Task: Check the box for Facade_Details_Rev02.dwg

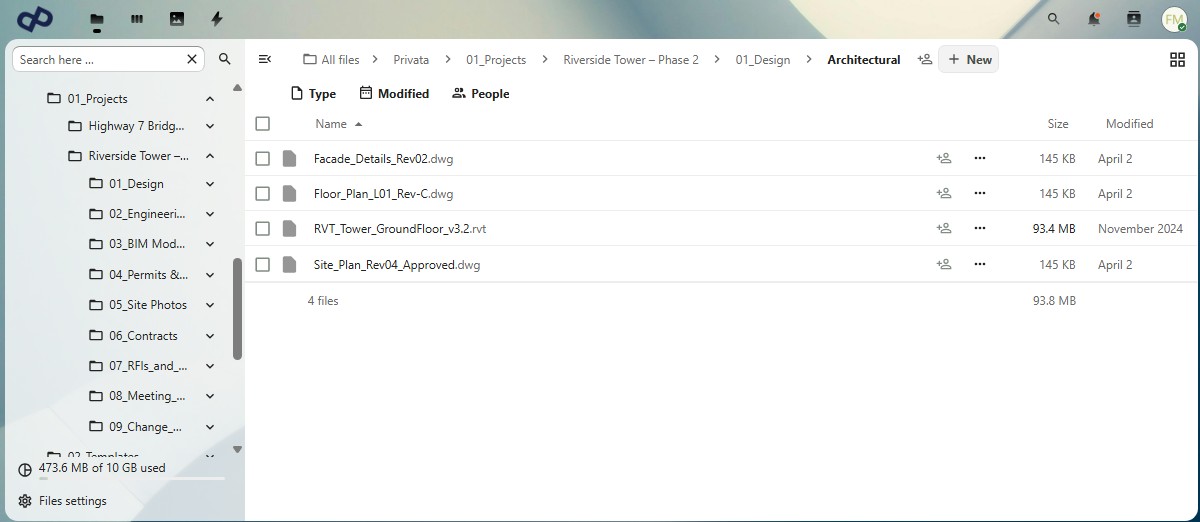Action: click(262, 158)
